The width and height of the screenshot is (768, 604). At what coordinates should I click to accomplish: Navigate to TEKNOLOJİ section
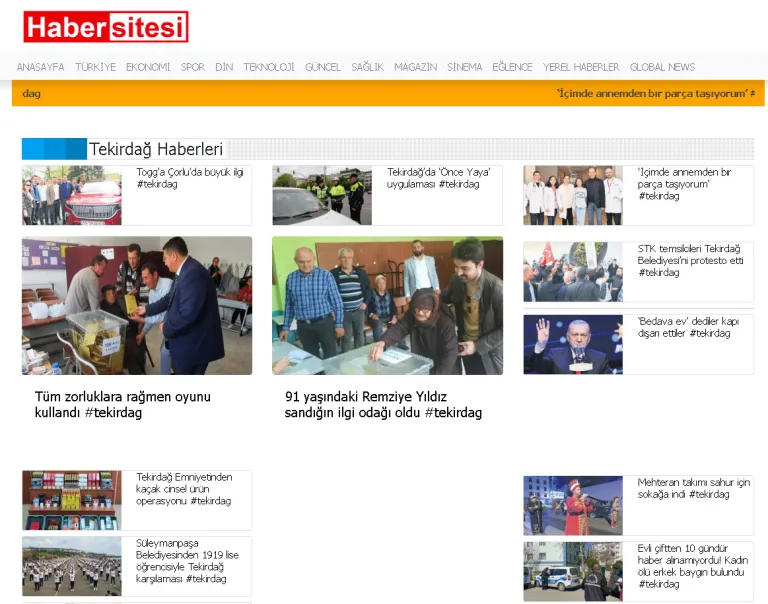269,67
